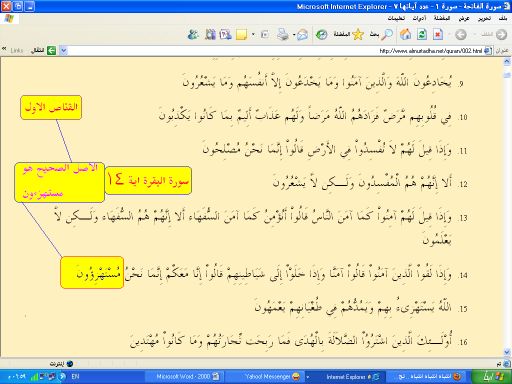Open the Edit menu (تحرير)
This screenshot has width=512, height=384.
(484, 18)
